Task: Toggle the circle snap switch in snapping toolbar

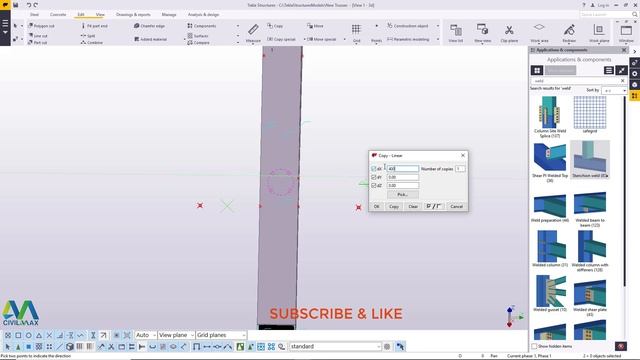Action: coord(29,335)
